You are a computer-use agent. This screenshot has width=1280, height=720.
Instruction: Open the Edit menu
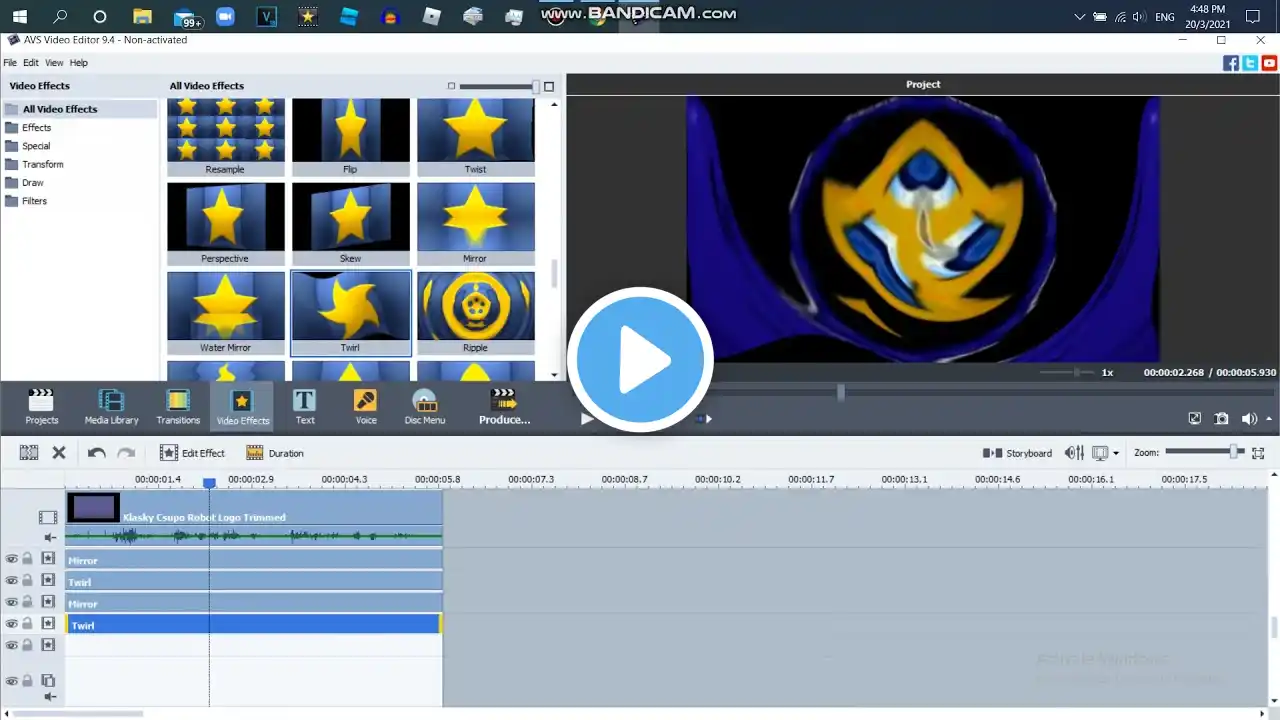tap(31, 63)
